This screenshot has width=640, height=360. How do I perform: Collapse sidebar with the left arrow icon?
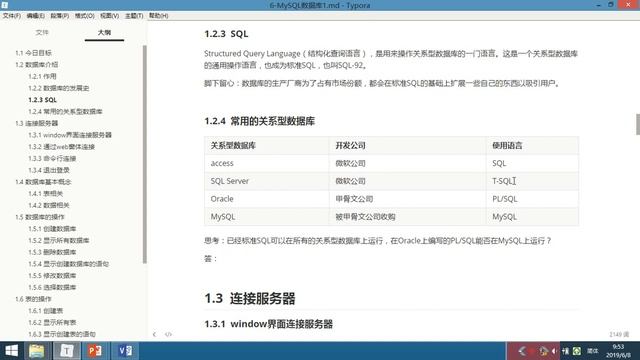click(x=154, y=334)
